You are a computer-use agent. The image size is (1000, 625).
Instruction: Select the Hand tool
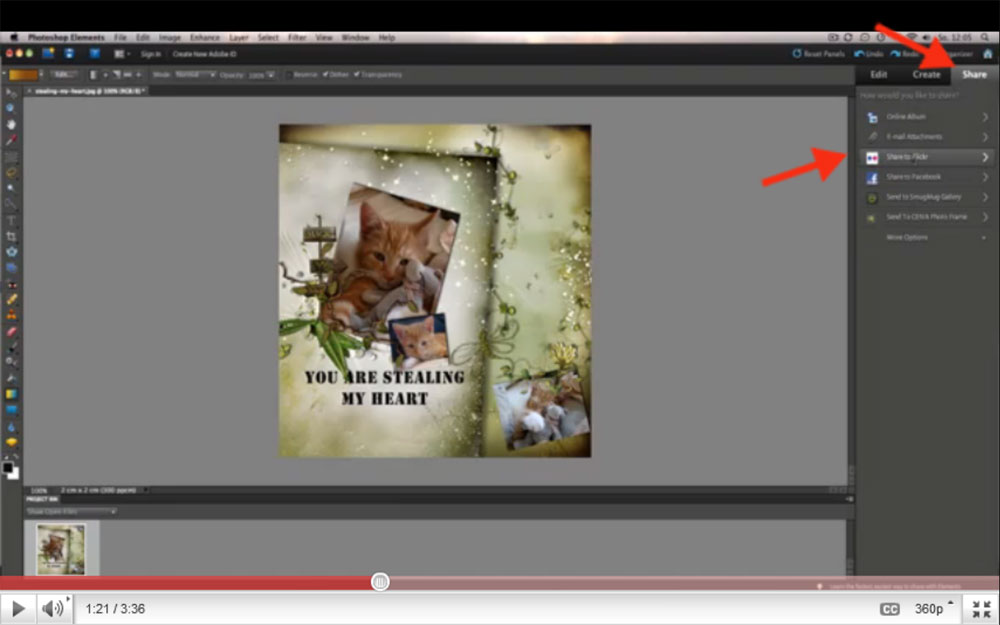coord(11,124)
